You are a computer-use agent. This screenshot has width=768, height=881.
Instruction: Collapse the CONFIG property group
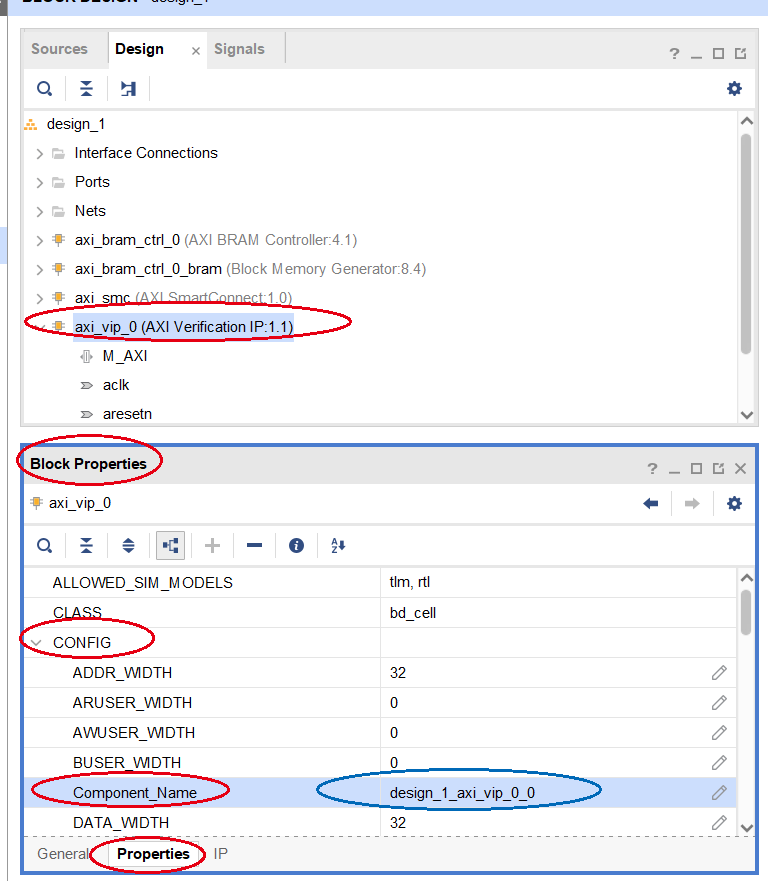(x=37, y=643)
